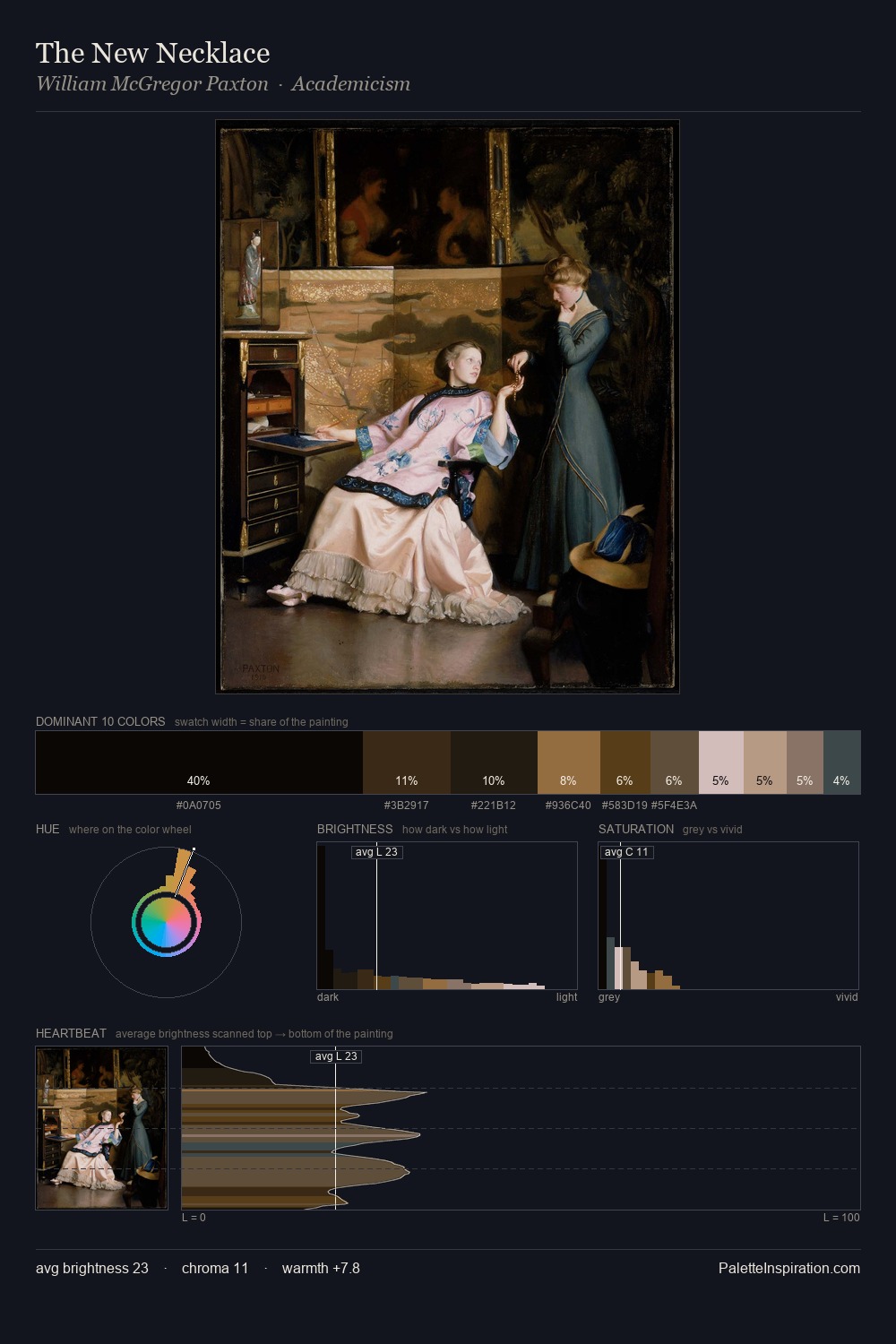The height and width of the screenshot is (1344, 896).
Task: Click the 'swatch width = share of the painting' note
Action: (x=262, y=722)
